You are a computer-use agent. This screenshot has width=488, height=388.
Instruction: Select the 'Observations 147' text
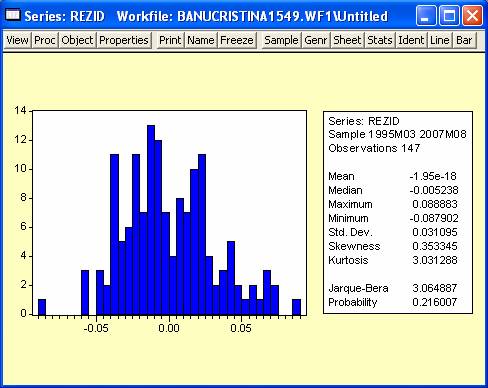point(374,148)
